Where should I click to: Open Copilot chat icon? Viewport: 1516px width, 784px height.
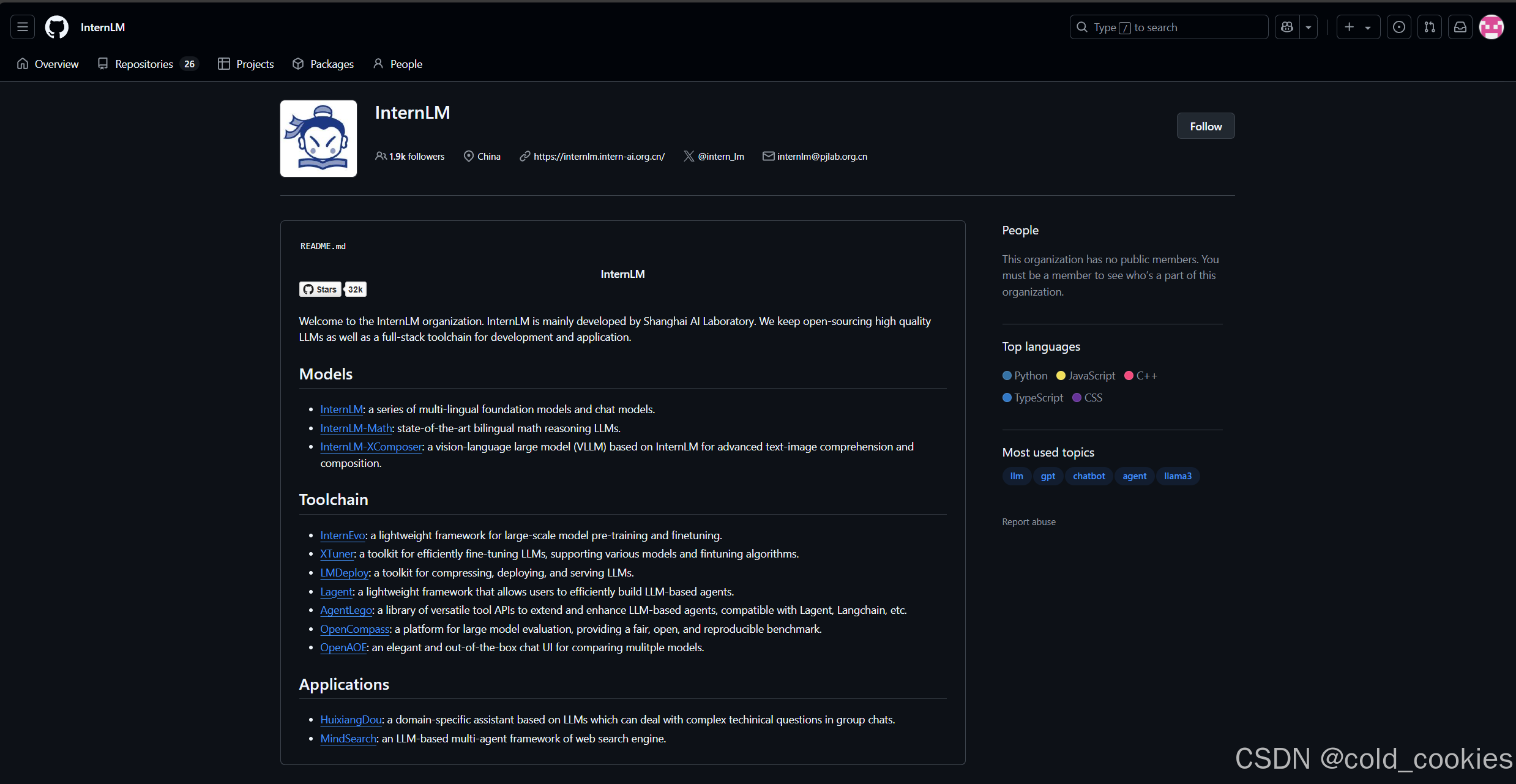[x=1287, y=27]
